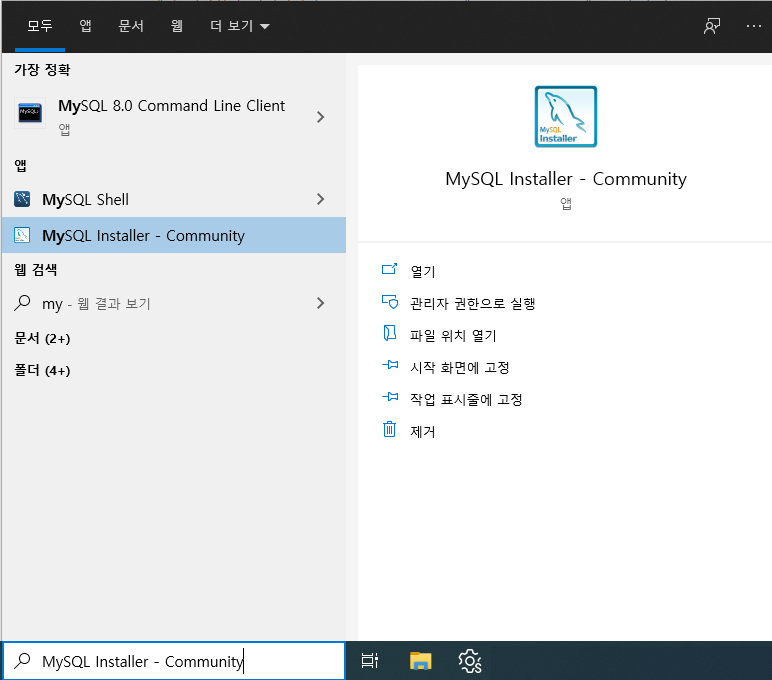Choose 제거 to uninstall

[x=423, y=431]
